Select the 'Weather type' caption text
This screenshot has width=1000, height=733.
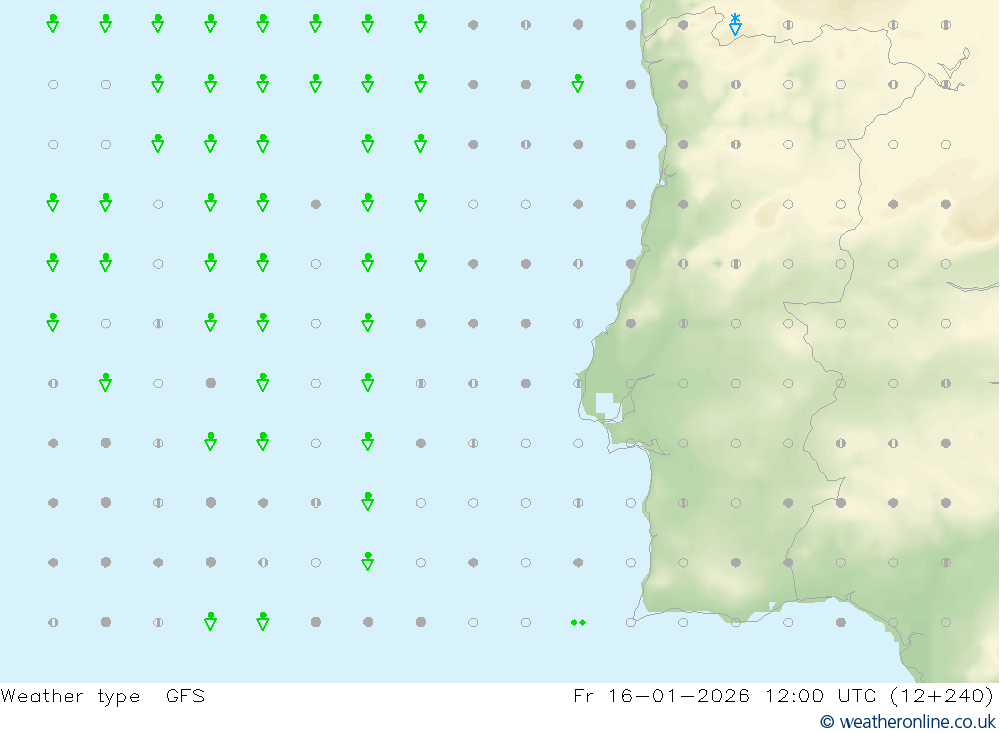[x=70, y=695]
